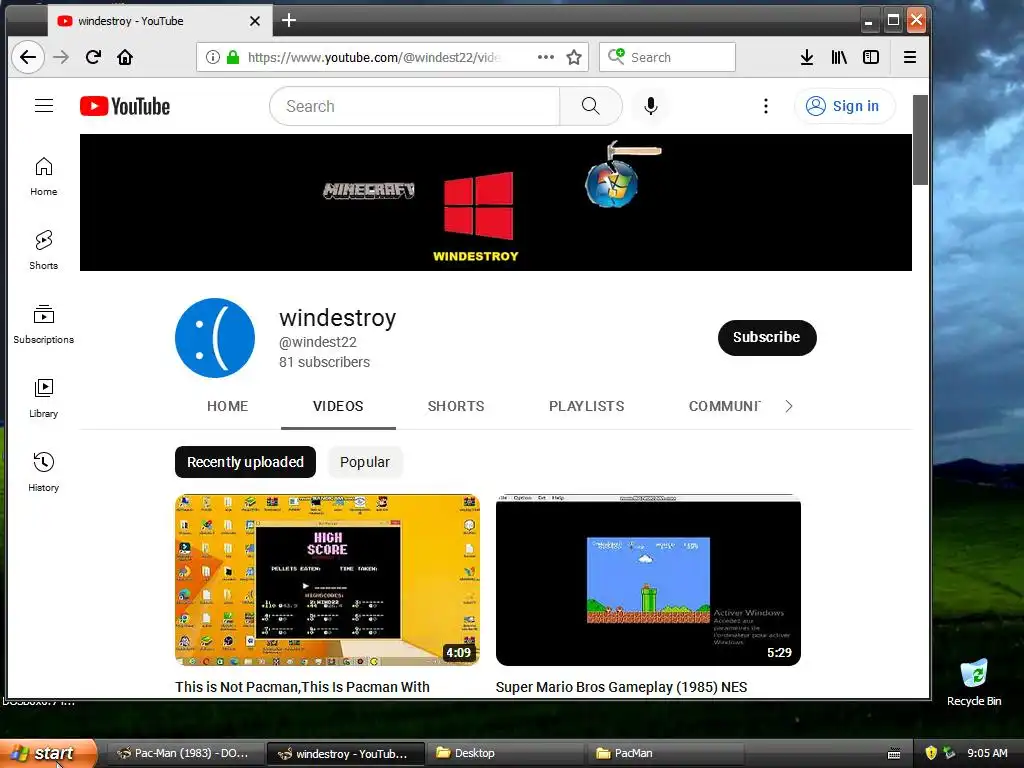The image size is (1024, 768).
Task: Open the Windows XP start menu
Action: tap(48, 754)
